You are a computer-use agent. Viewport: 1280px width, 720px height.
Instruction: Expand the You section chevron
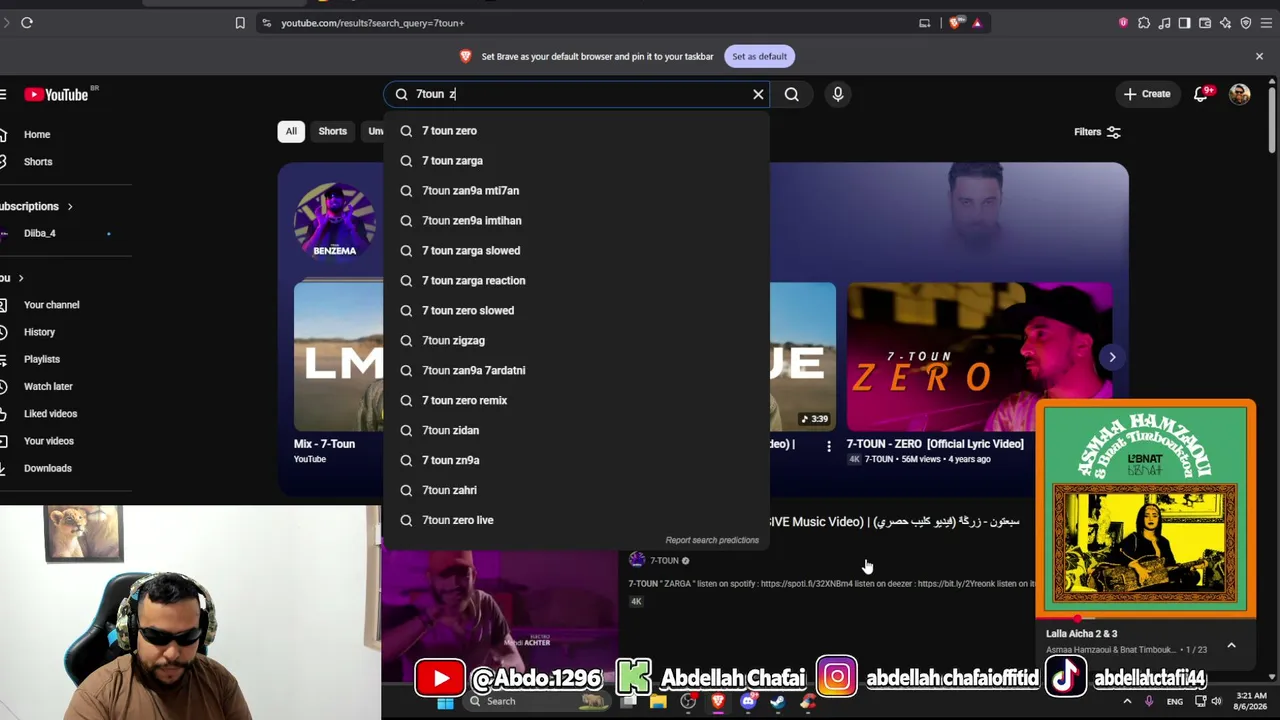pyautogui.click(x=20, y=278)
